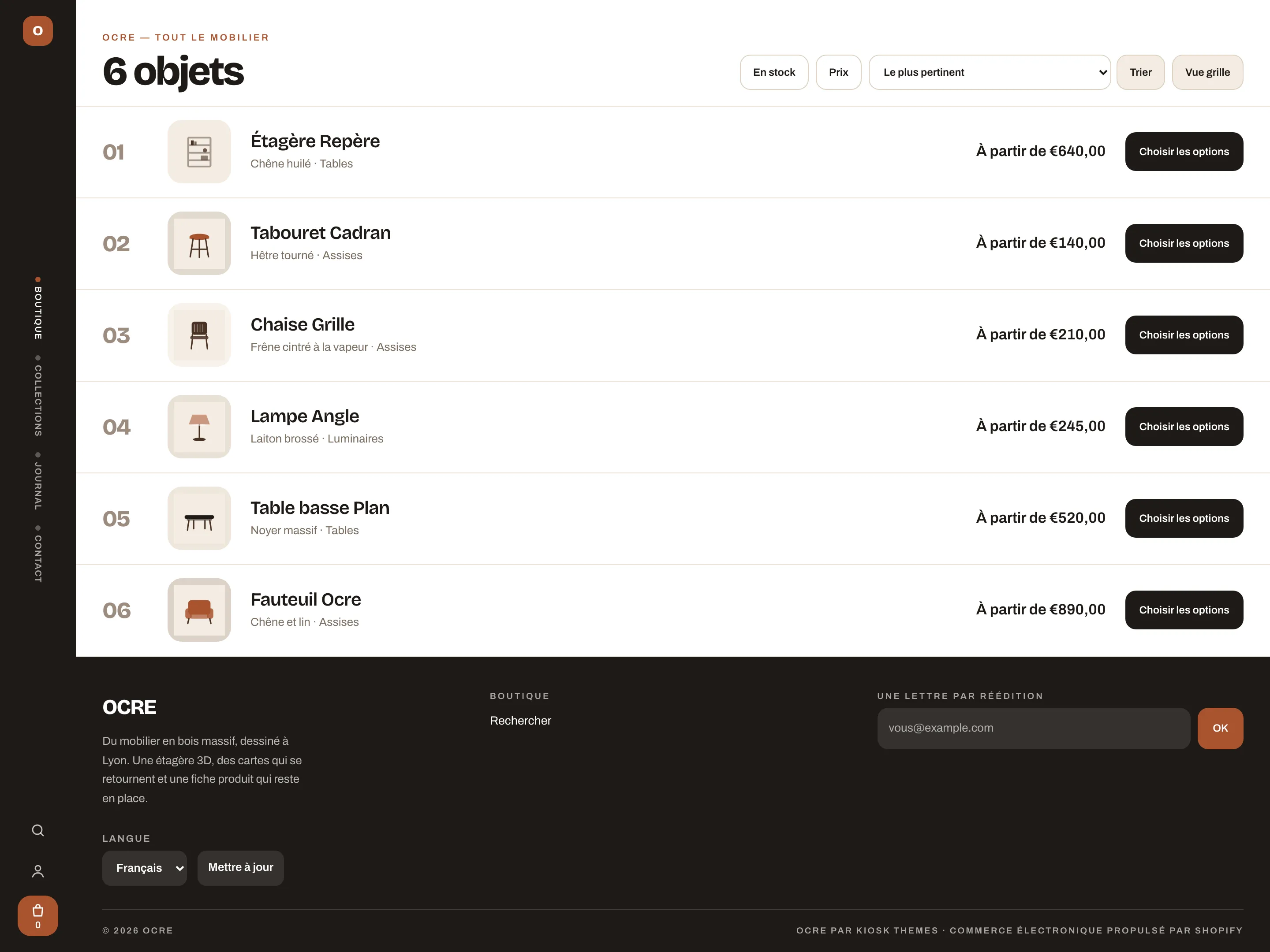Click the OCRE logo badge in sidebar
Viewport: 1270px width, 952px height.
point(38,30)
